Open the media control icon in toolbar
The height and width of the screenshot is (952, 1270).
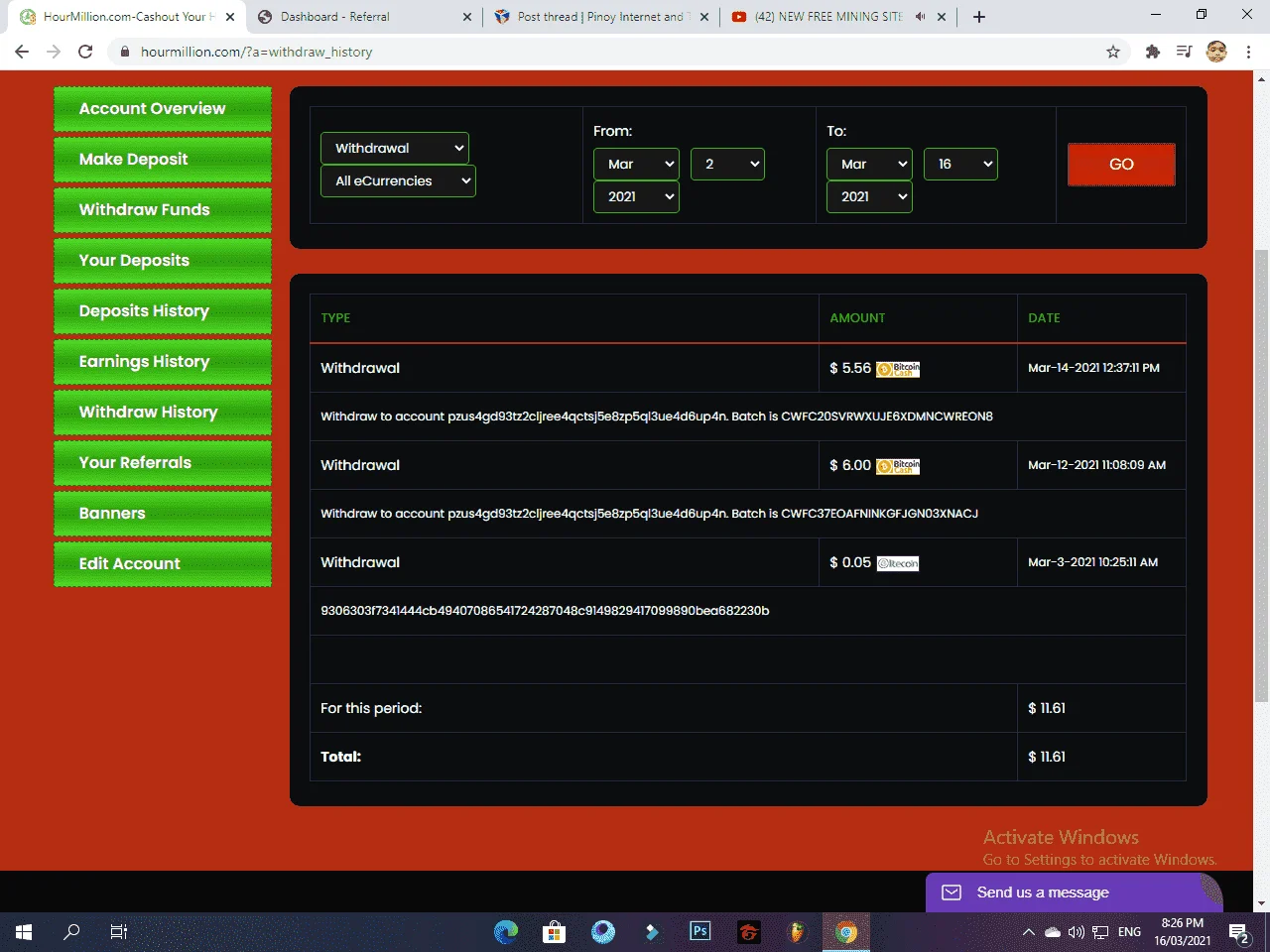1184,52
